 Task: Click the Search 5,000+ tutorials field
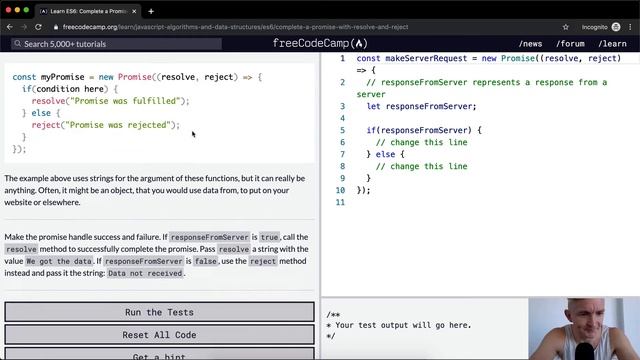point(117,44)
